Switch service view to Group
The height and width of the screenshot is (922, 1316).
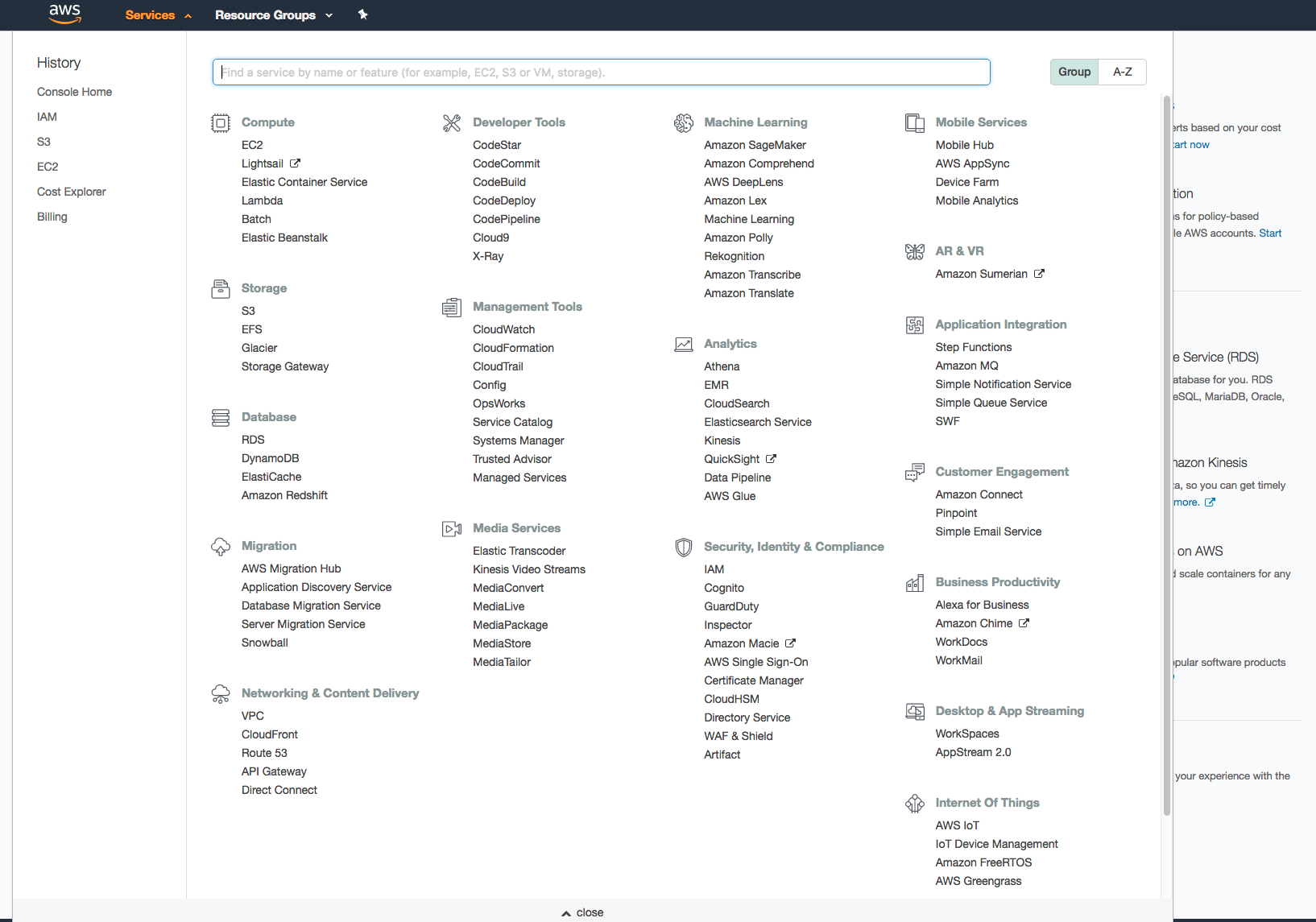click(x=1074, y=72)
